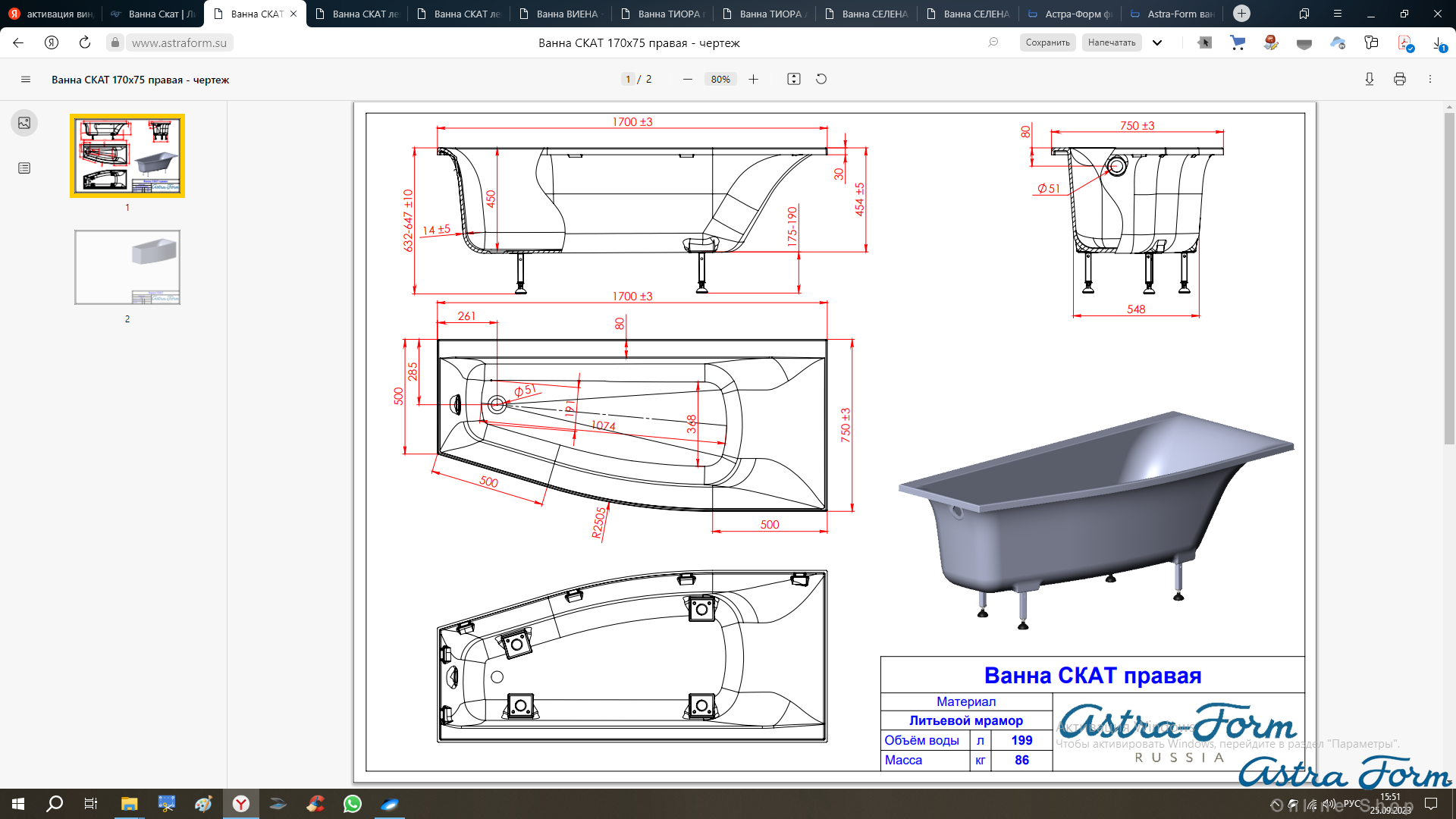Click the Сохранить button
Viewport: 1456px width, 819px height.
tap(1047, 42)
